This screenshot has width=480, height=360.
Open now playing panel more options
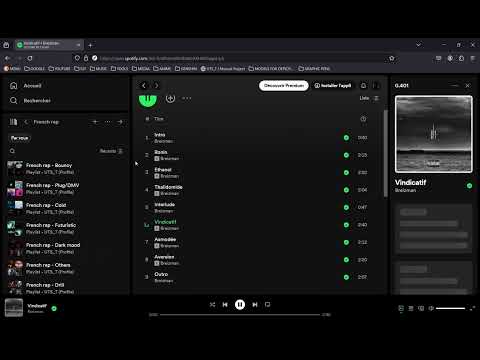(x=455, y=86)
